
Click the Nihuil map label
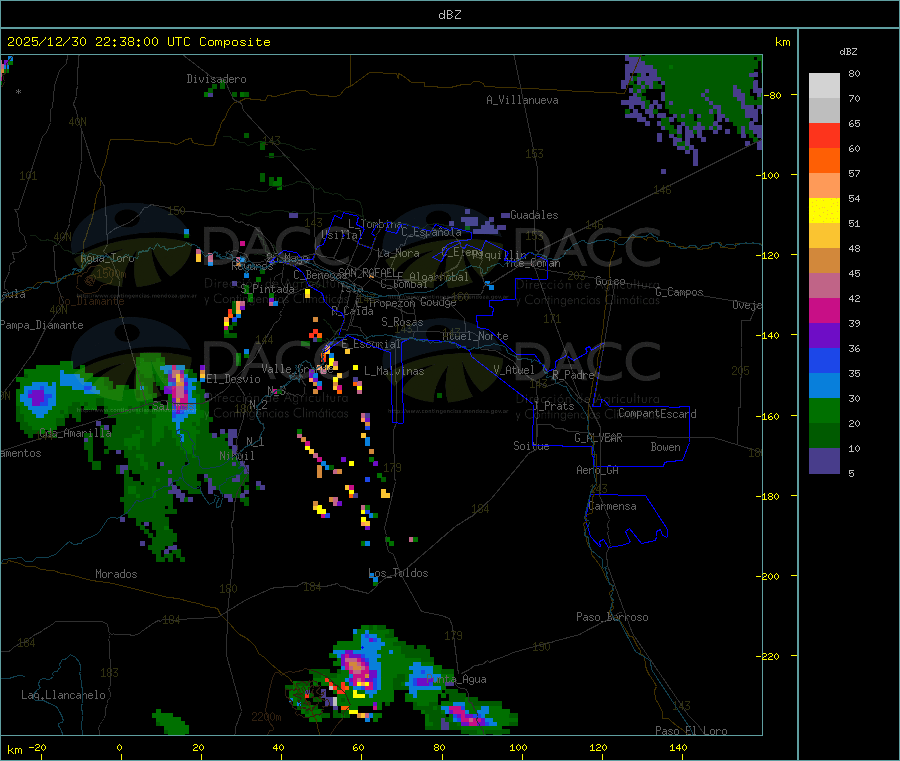coord(237,456)
